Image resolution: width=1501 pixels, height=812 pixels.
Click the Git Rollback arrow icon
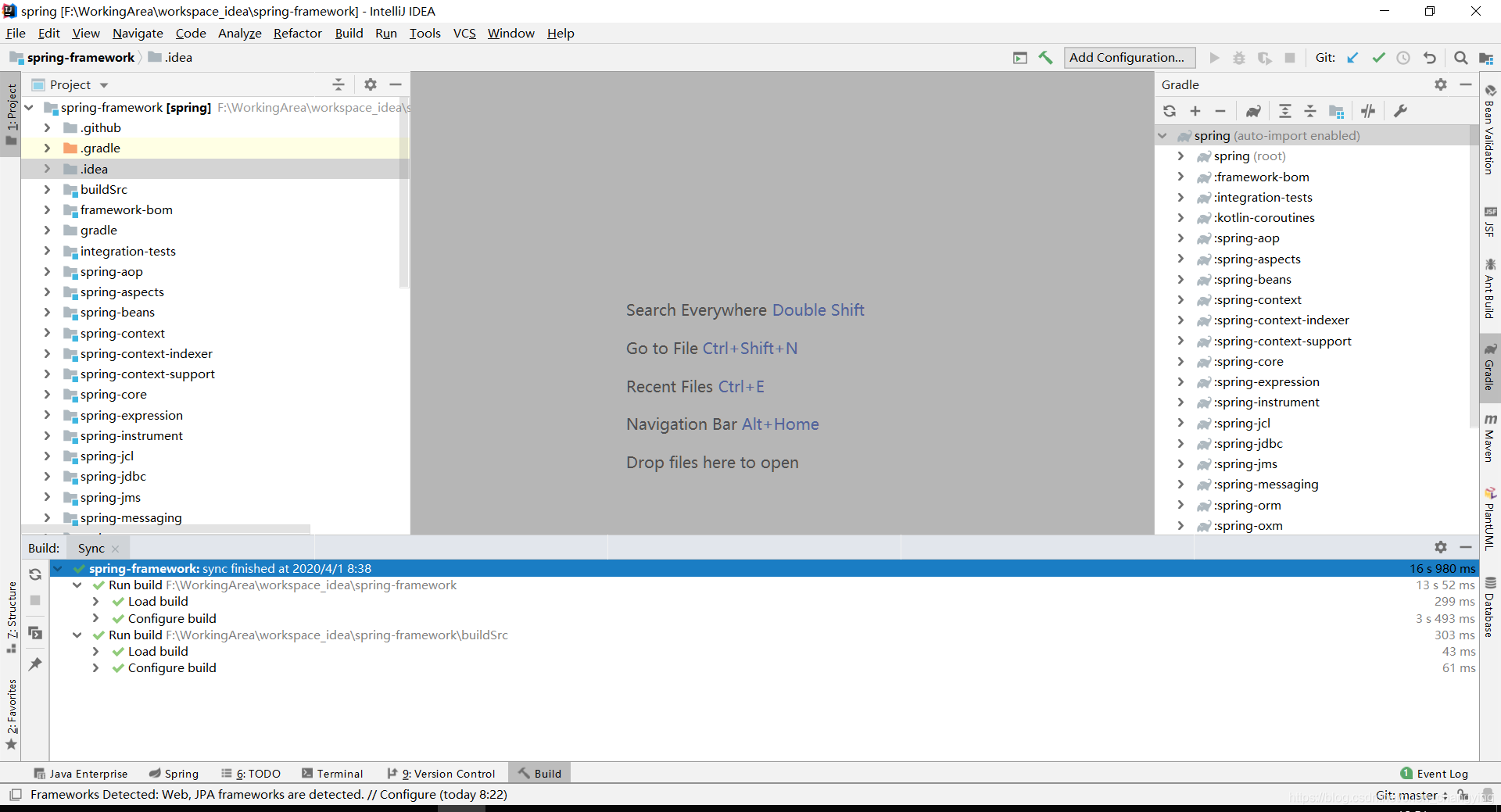coord(1429,58)
